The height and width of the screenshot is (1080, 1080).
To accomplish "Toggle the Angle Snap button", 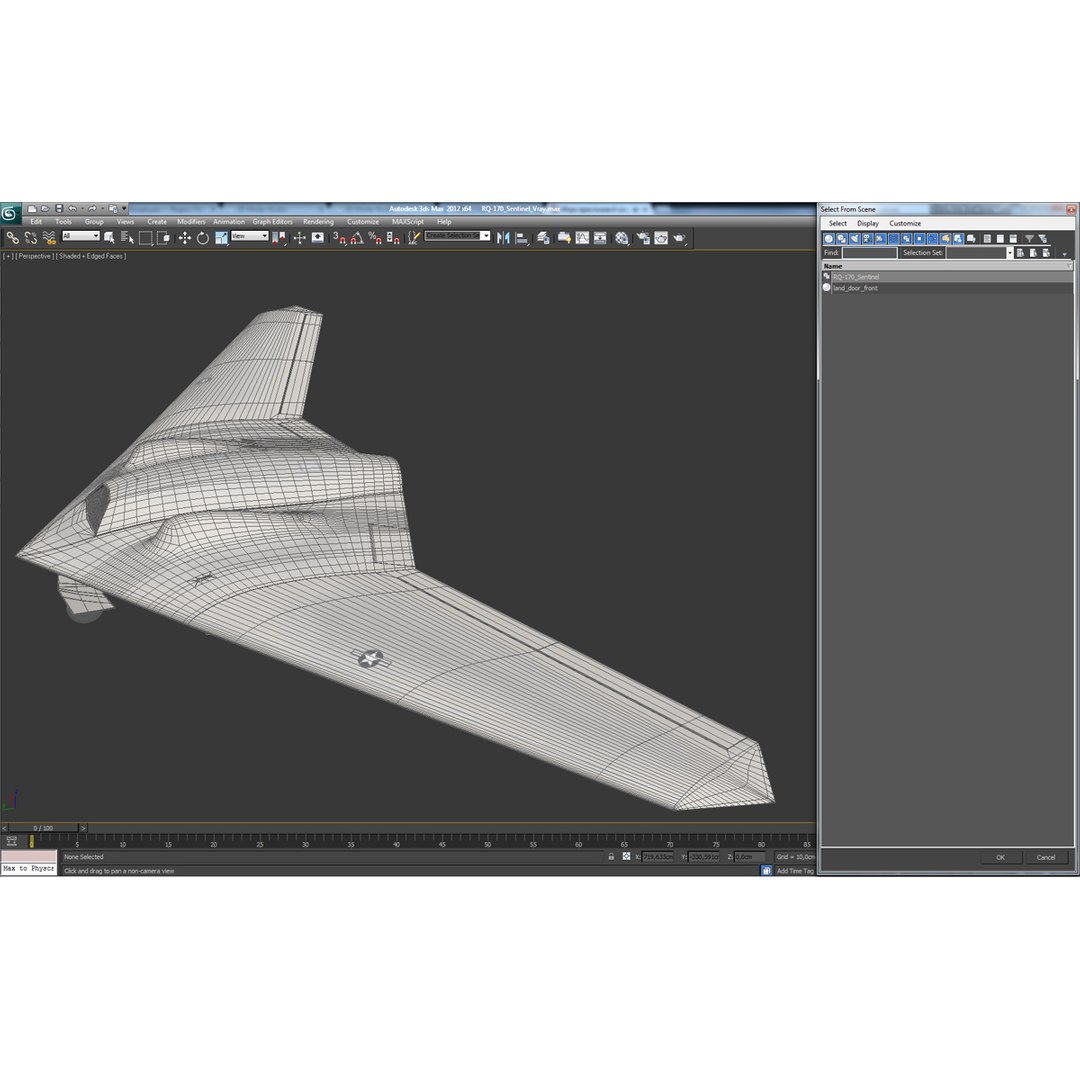I will point(357,238).
